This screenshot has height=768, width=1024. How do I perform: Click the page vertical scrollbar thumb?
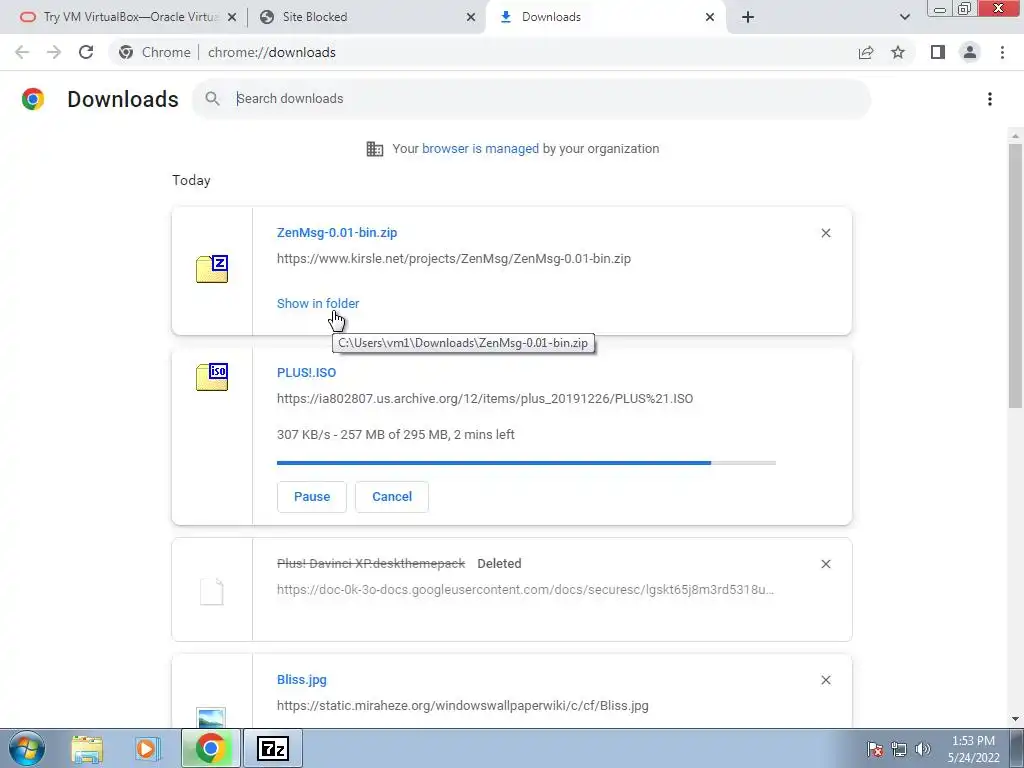click(1015, 277)
